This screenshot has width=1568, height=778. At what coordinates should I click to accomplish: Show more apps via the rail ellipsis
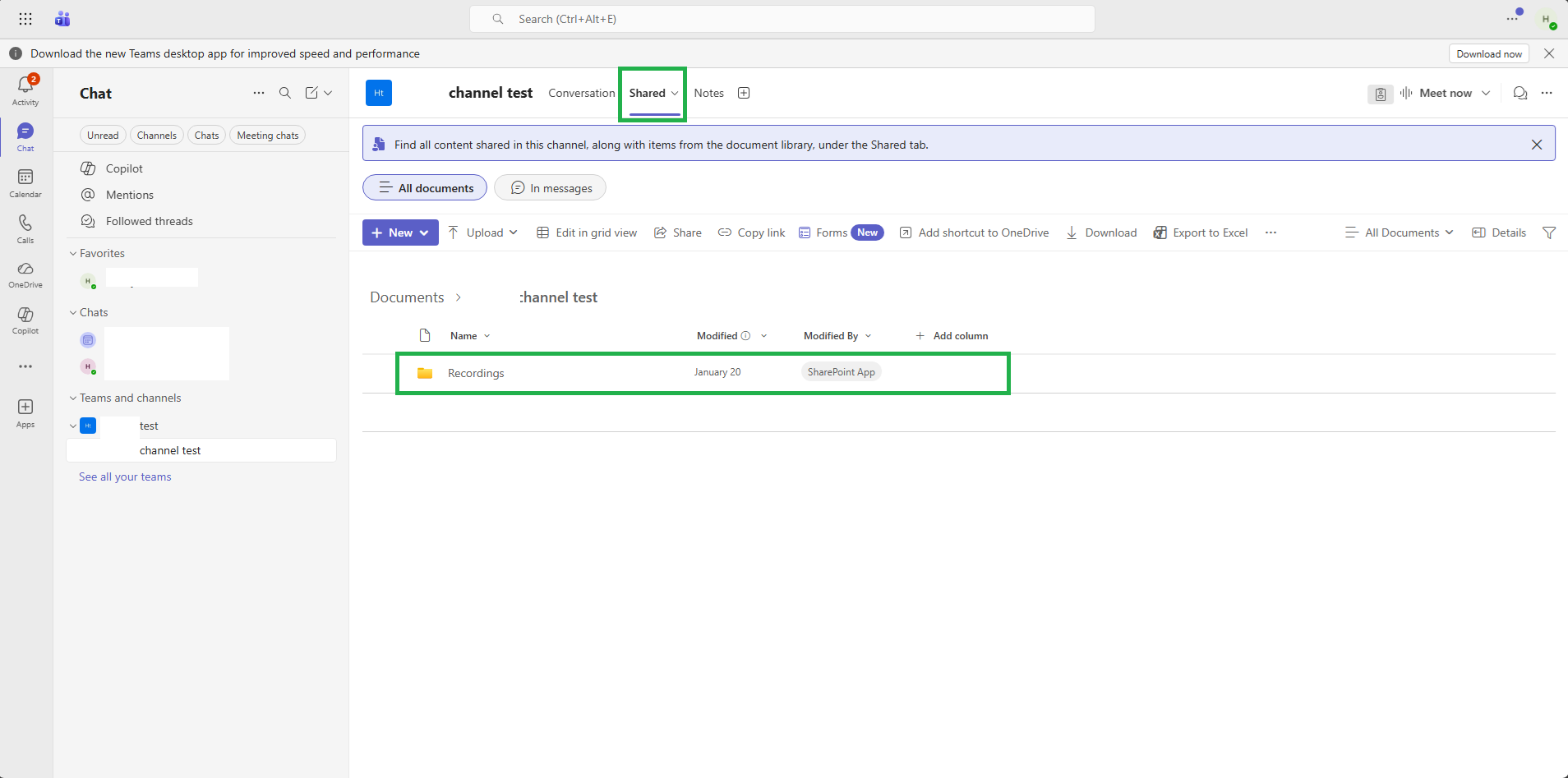point(25,366)
